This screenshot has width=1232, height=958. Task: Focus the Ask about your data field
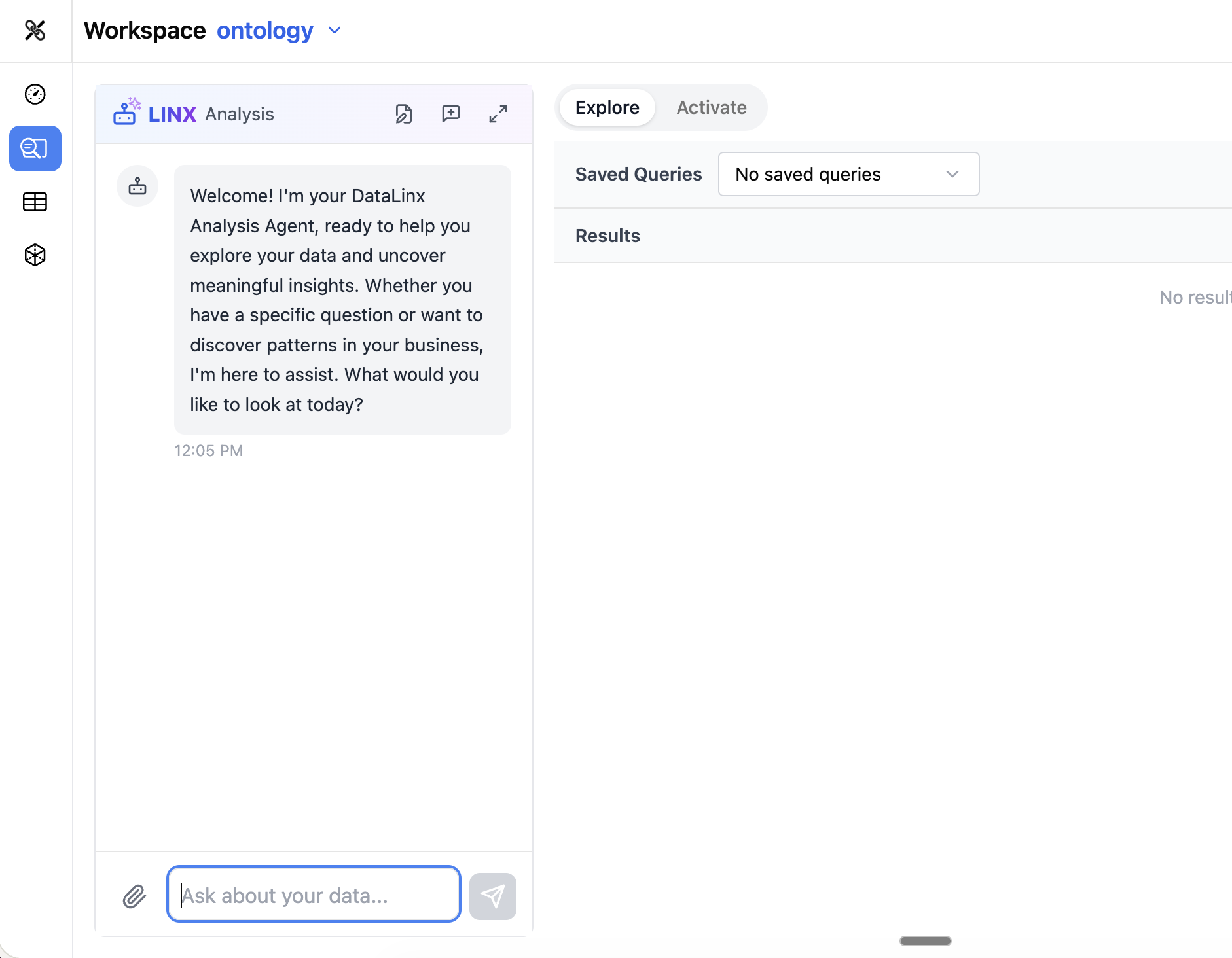[x=313, y=895]
